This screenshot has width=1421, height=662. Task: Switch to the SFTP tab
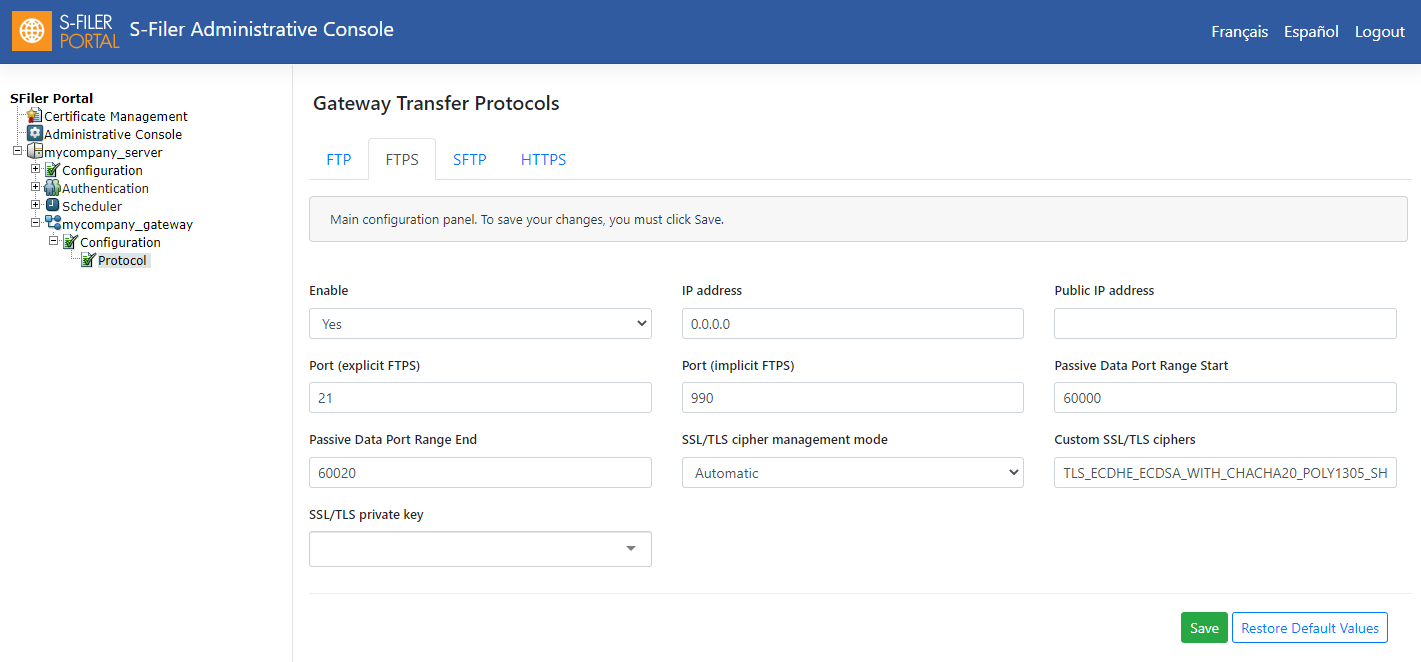pyautogui.click(x=470, y=160)
